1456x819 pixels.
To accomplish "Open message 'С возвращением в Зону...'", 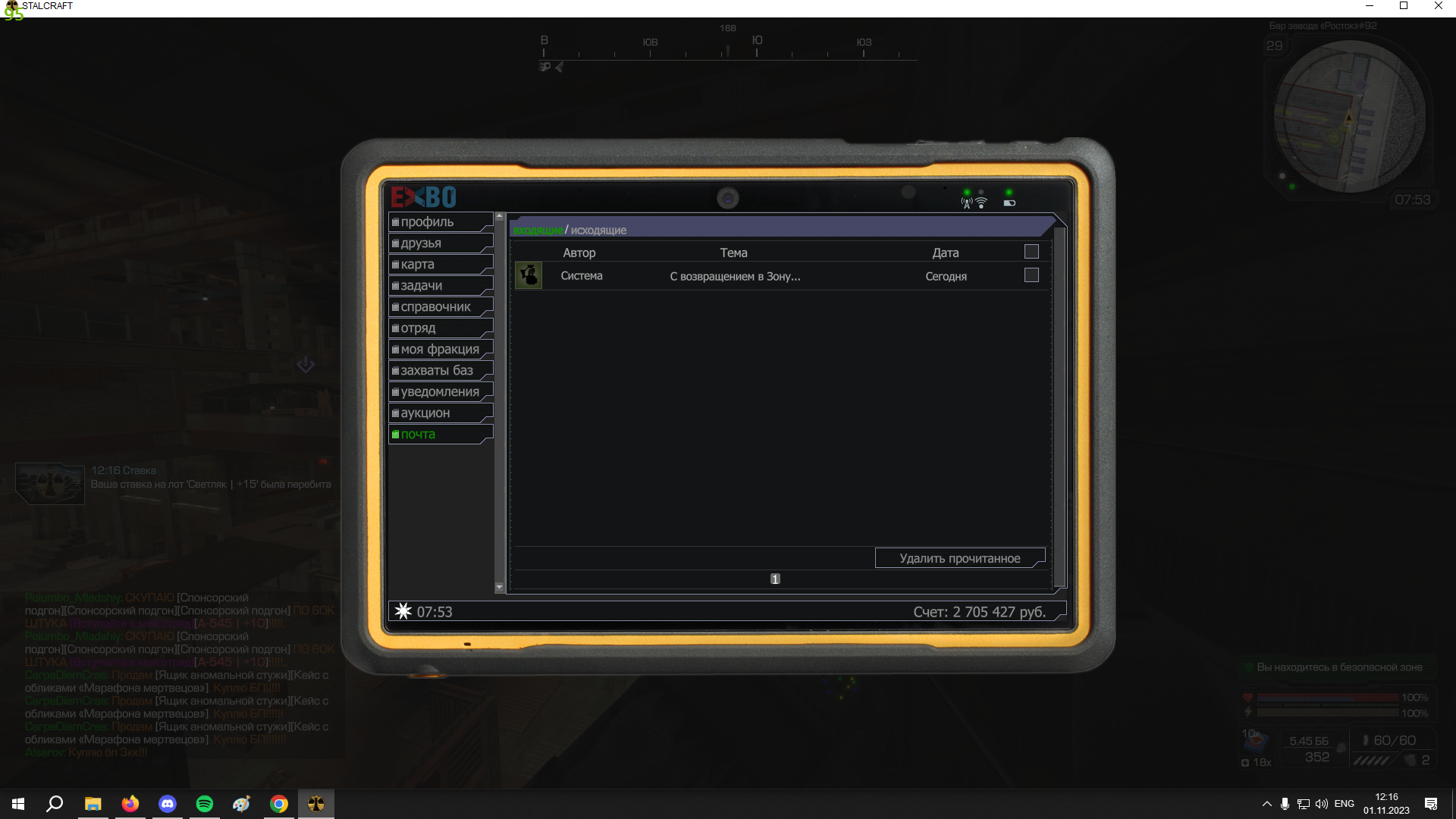I will point(735,277).
